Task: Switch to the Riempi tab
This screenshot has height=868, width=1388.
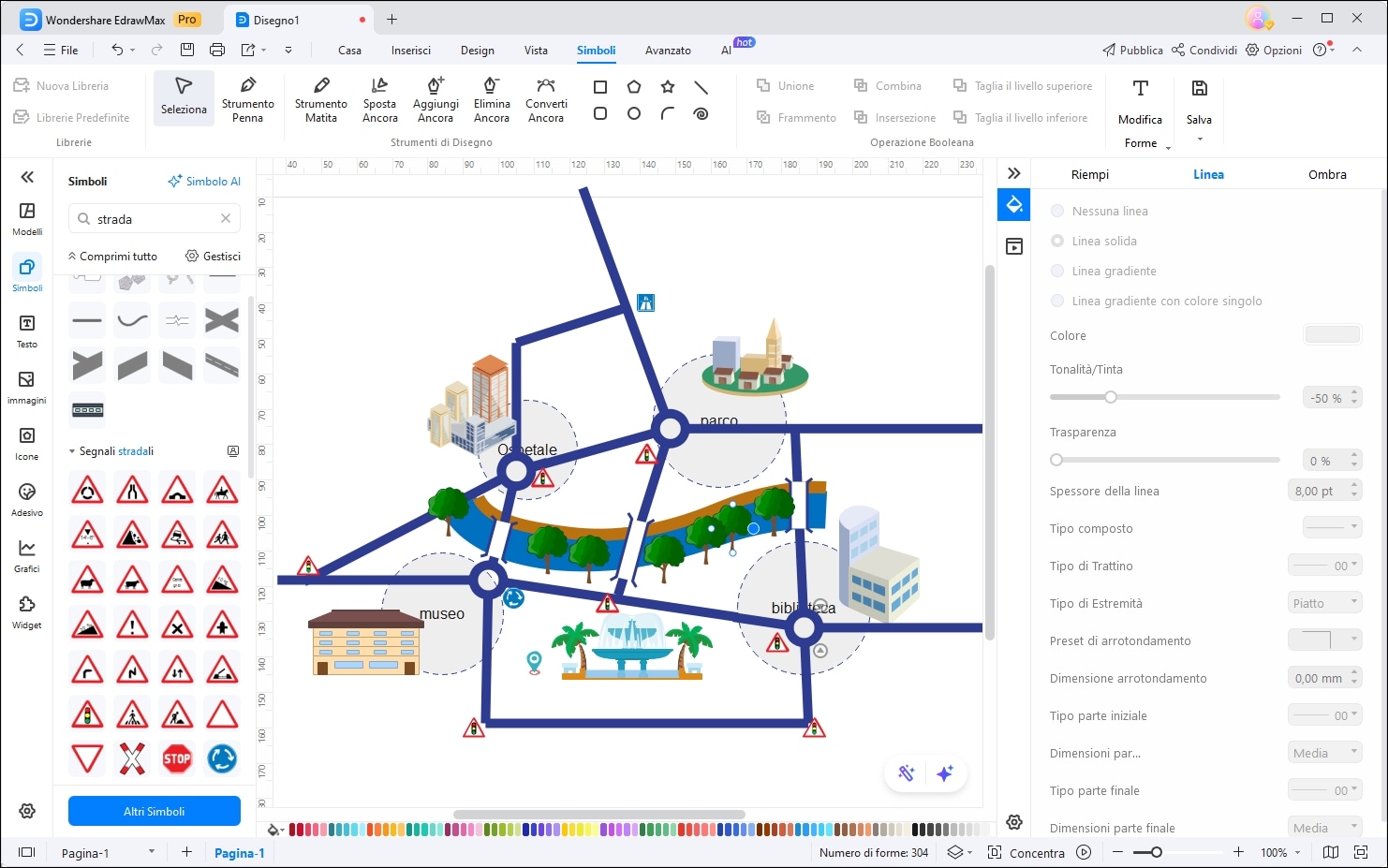Action: 1089,174
